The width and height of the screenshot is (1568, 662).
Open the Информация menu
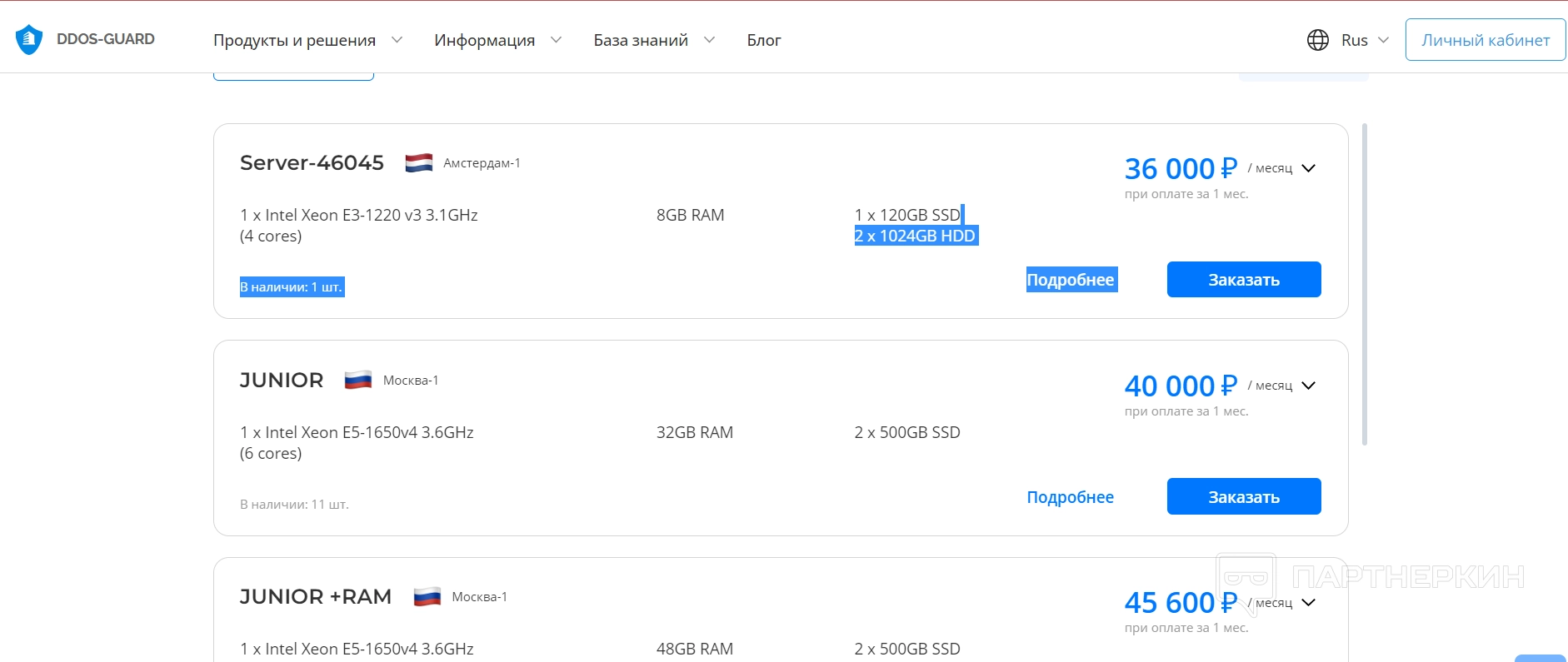pos(485,40)
